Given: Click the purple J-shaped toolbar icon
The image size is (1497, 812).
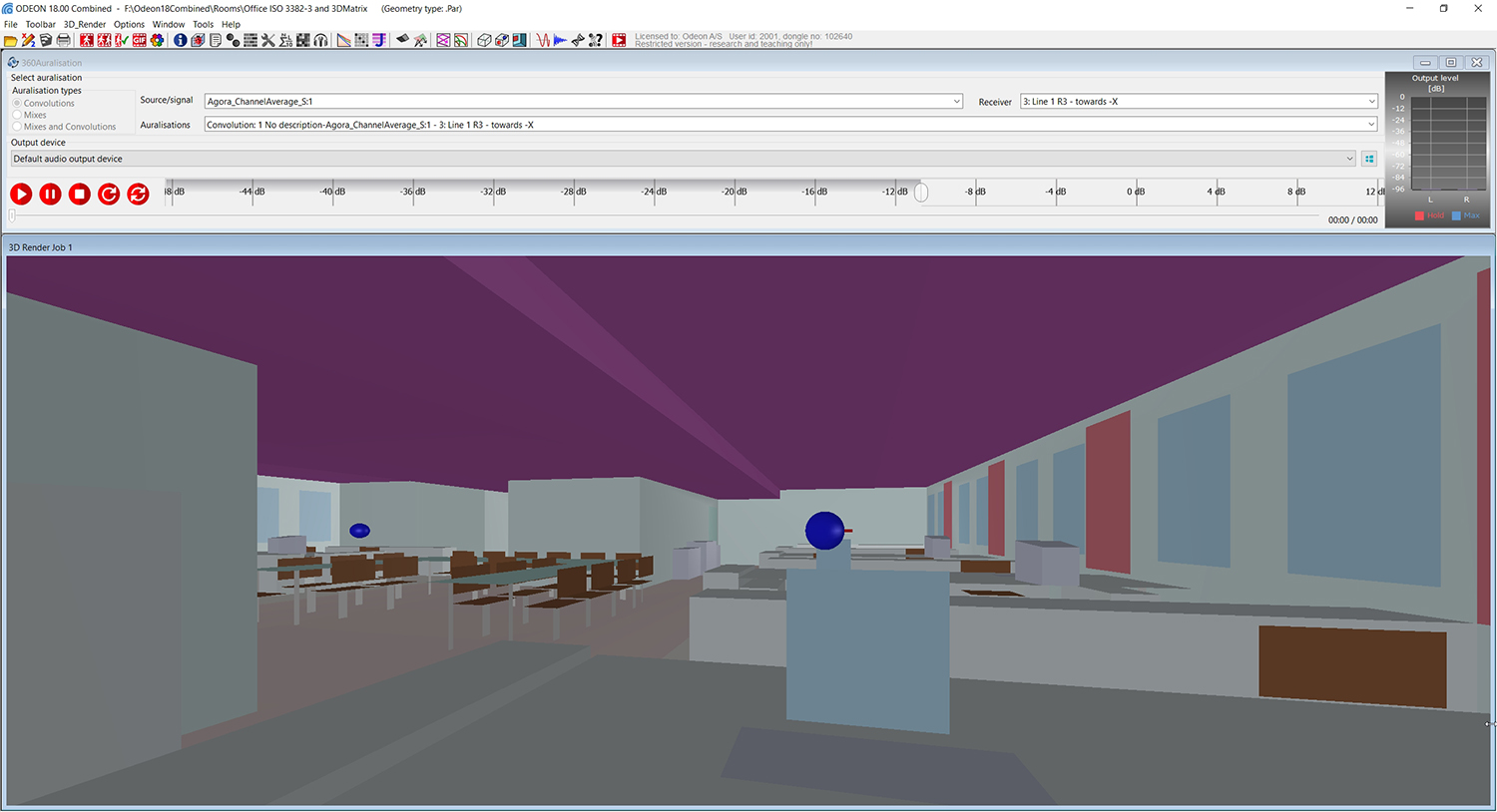Looking at the screenshot, I should click(x=379, y=40).
